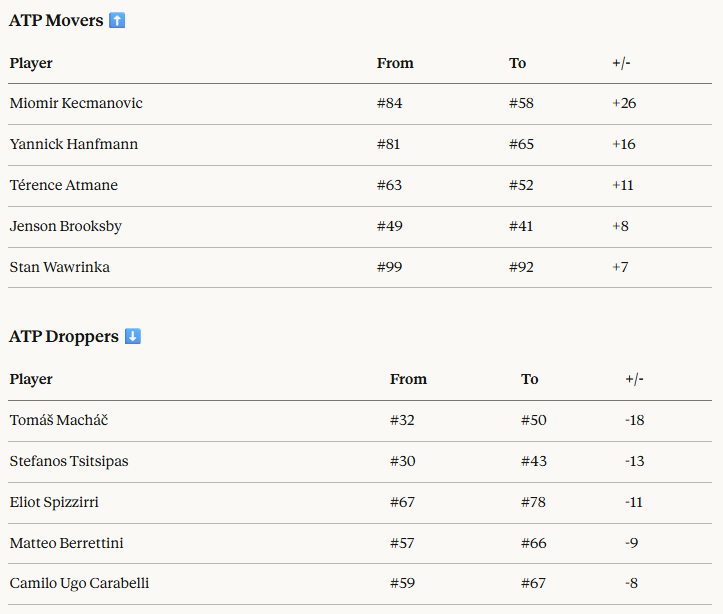Click the down arrow icon beside ATP Droppers

click(133, 336)
